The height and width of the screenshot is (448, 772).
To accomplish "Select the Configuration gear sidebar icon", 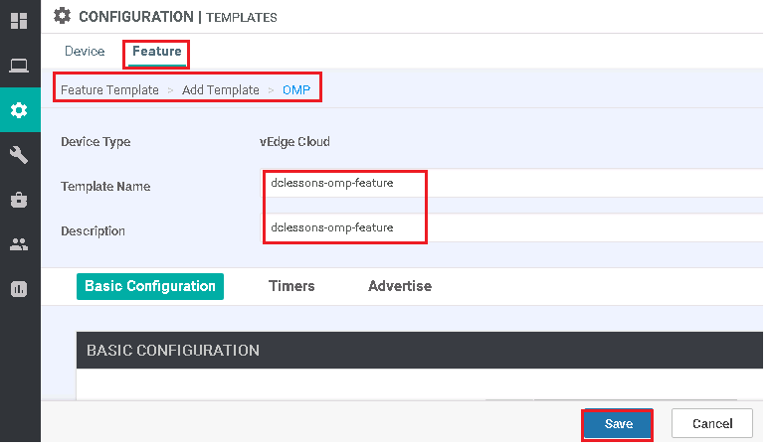I will click(20, 110).
